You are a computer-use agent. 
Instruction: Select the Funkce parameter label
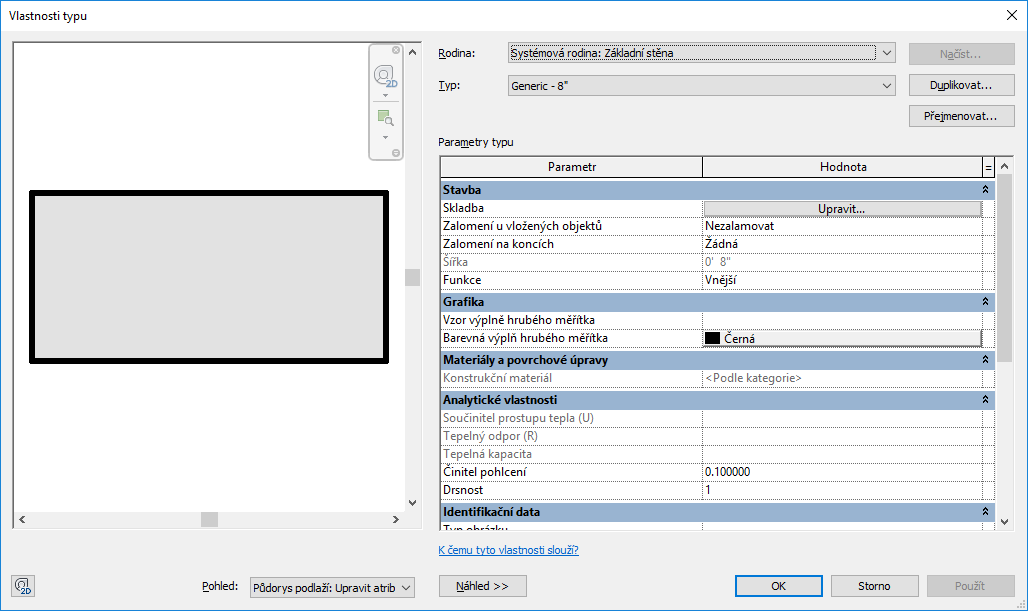click(462, 280)
